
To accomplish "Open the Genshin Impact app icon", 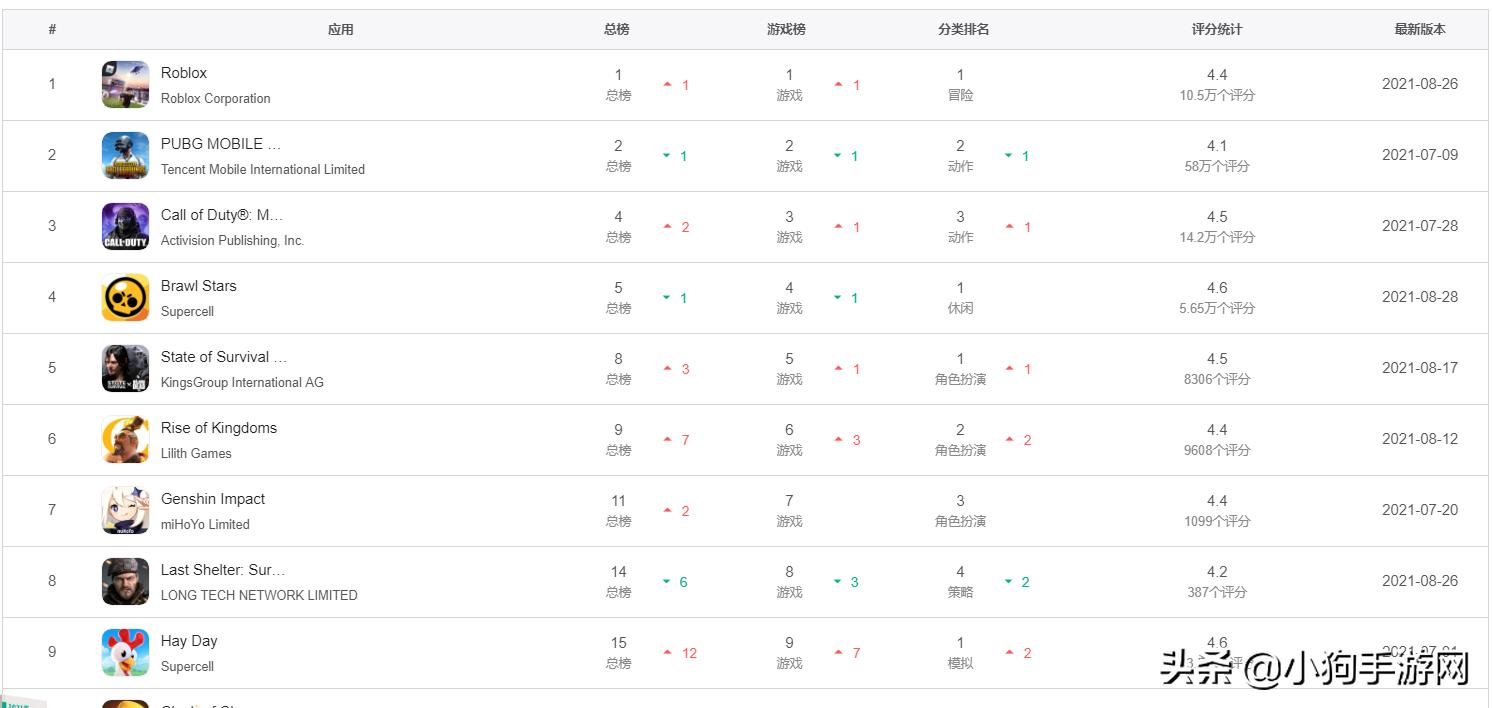I will pos(125,511).
